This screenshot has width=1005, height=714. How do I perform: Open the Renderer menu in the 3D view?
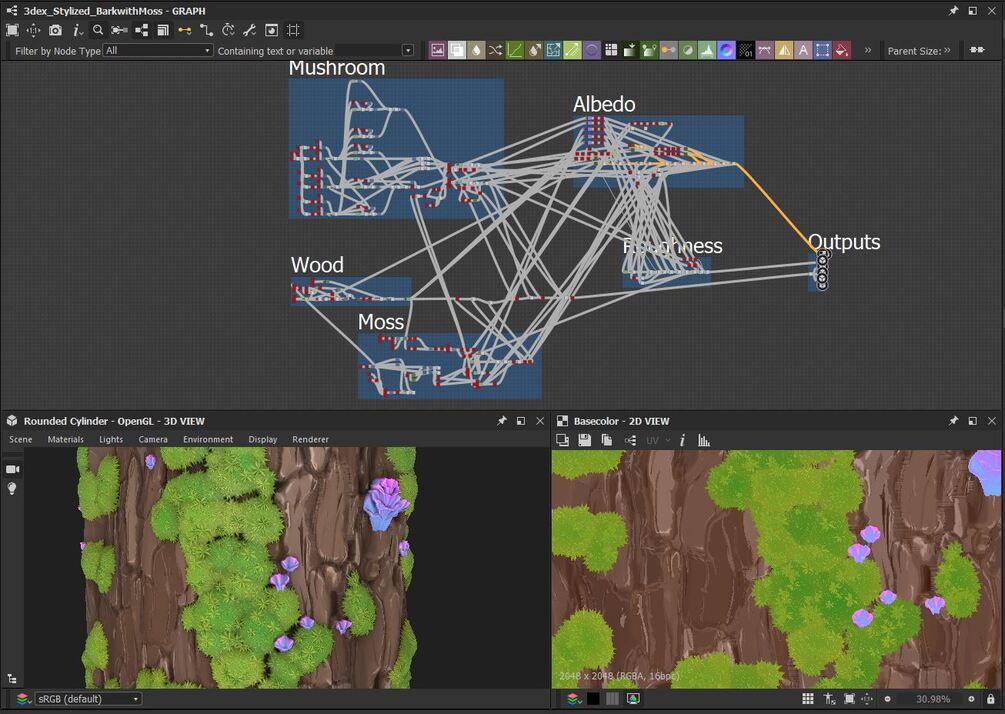point(310,439)
